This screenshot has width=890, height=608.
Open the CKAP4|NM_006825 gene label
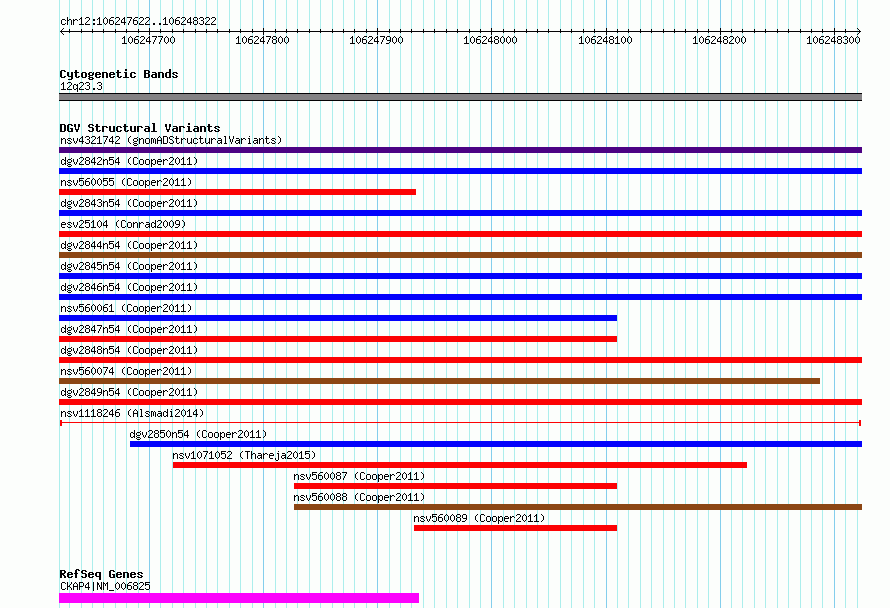pyautogui.click(x=105, y=586)
